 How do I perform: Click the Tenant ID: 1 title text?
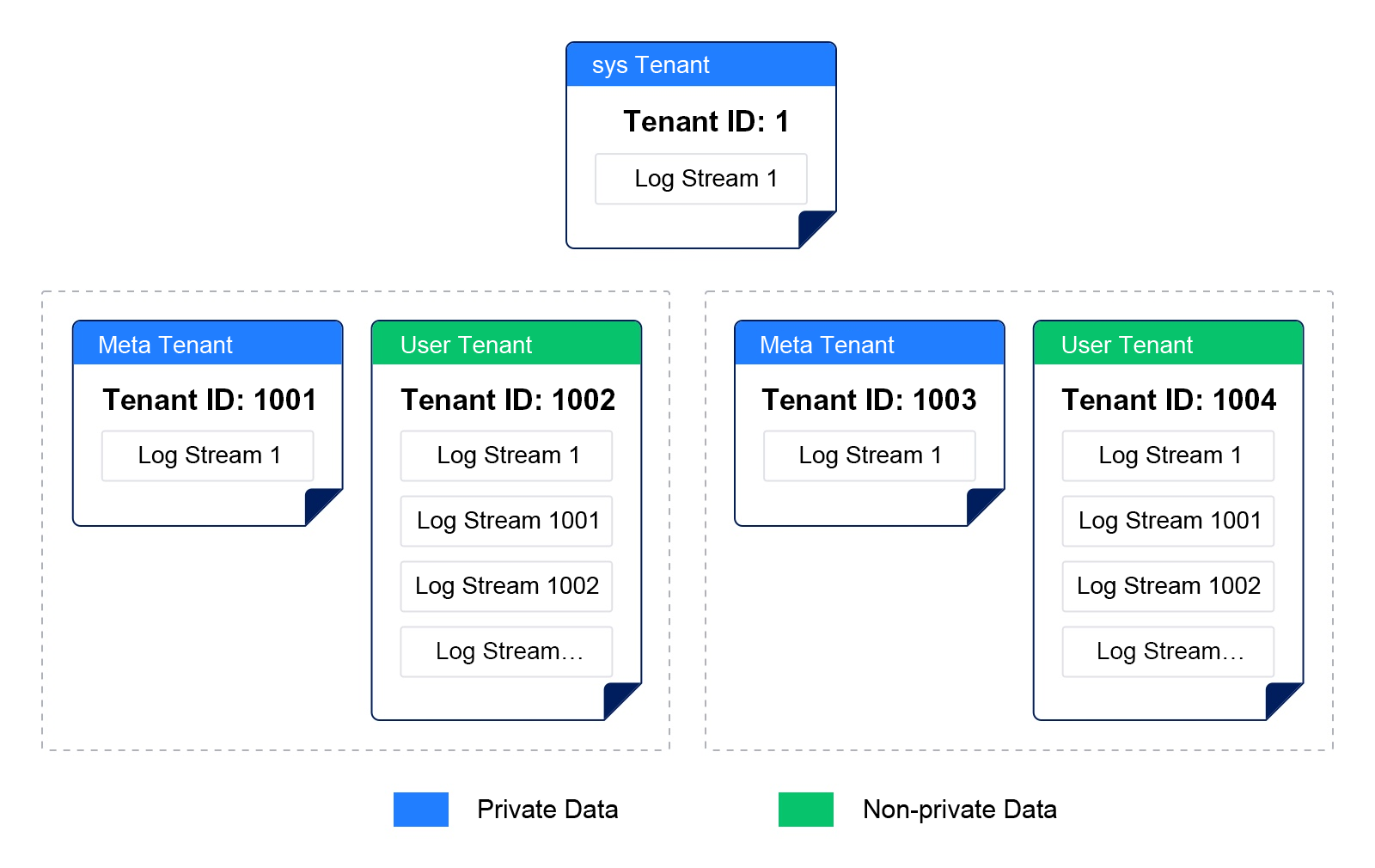pyautogui.click(x=706, y=121)
